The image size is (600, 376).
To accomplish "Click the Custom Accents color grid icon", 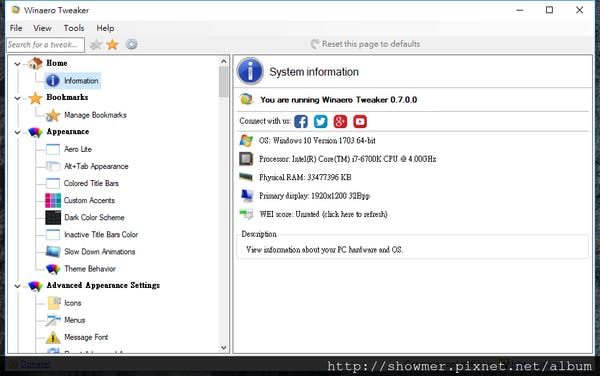I will click(53, 200).
